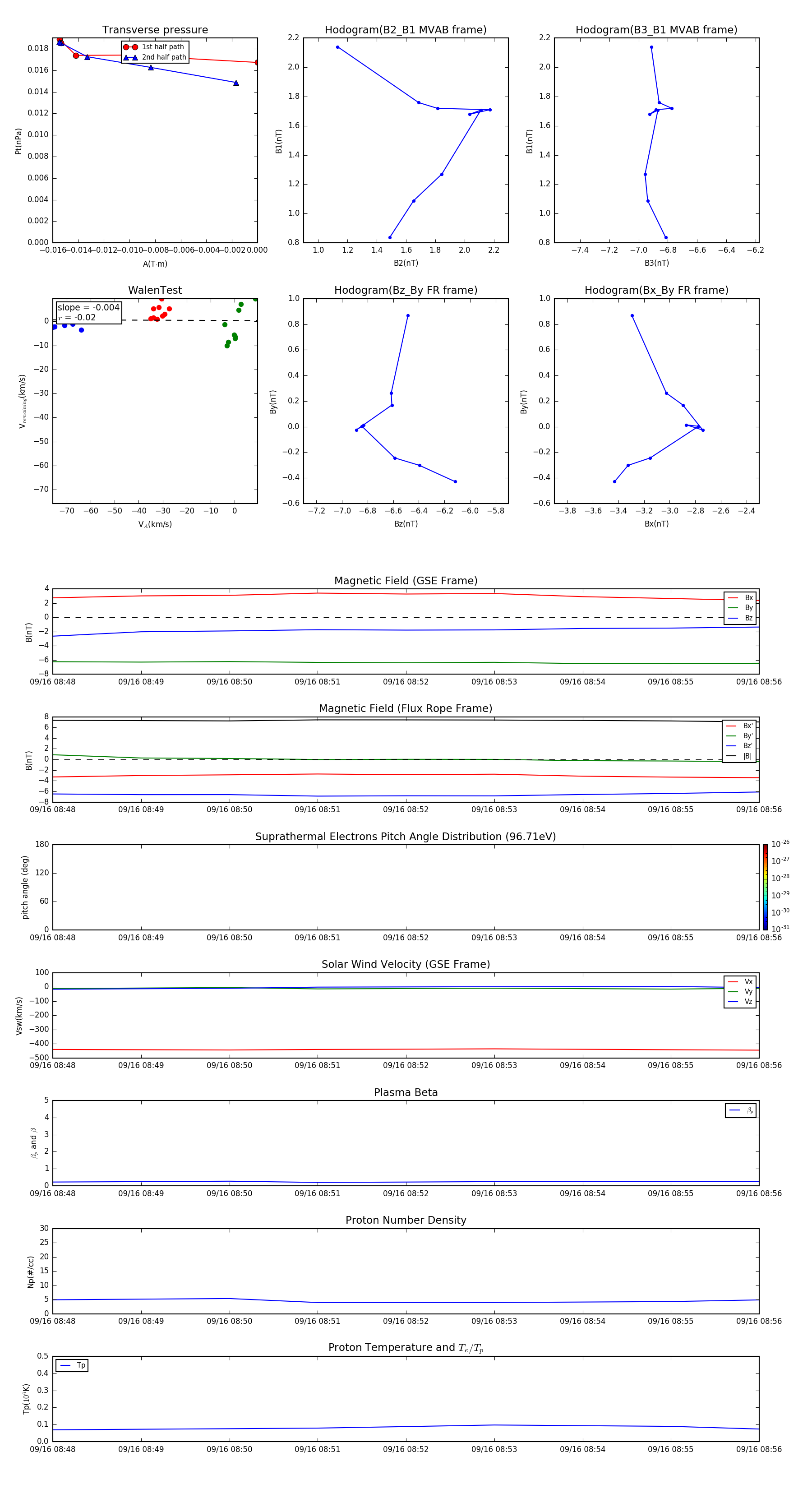This screenshot has width=812, height=1489.
Task: Click the 'WalenTest' plot title
Action: tap(155, 290)
